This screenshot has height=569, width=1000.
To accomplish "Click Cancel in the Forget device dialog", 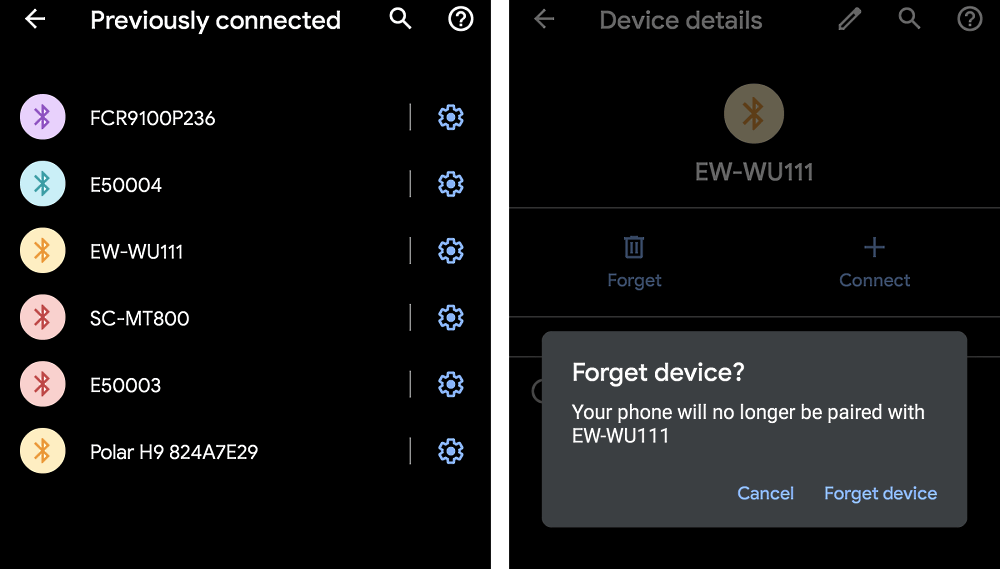I will click(x=765, y=493).
